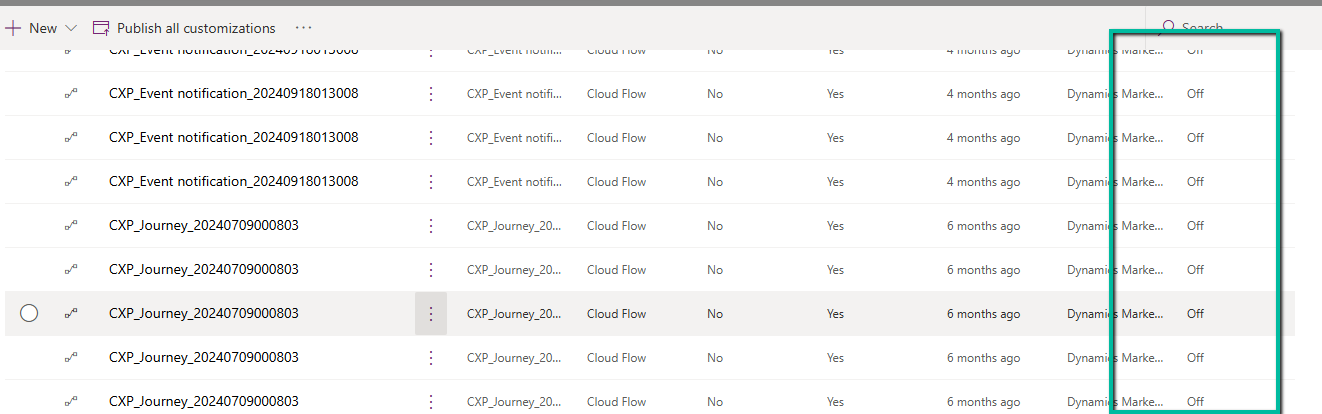Screen dimensions: 1322x414
Task: Open the last CXP_Event notification_20240918013008 flow name
Action: [x=233, y=181]
